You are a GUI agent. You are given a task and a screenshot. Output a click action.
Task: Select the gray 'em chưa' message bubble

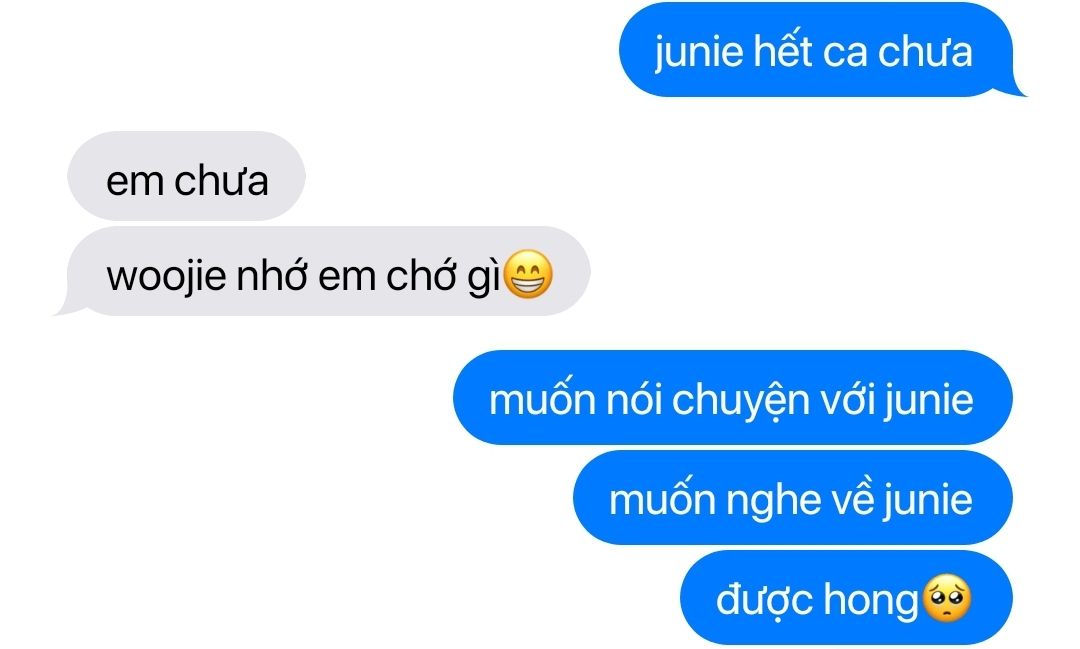pyautogui.click(x=186, y=176)
